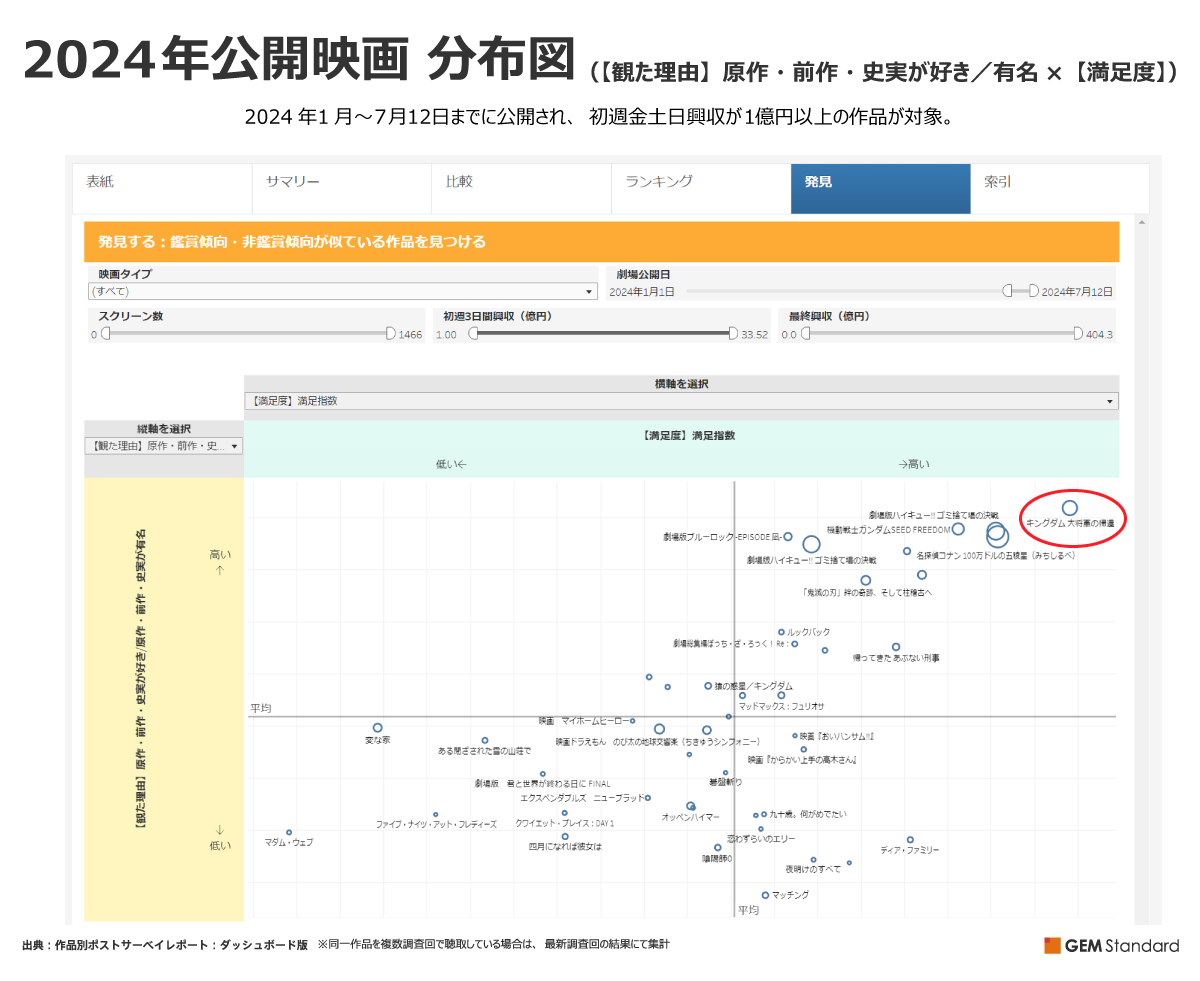Click the スクリーン数 maximum value 1466
The image size is (1200, 981).
[x=410, y=335]
